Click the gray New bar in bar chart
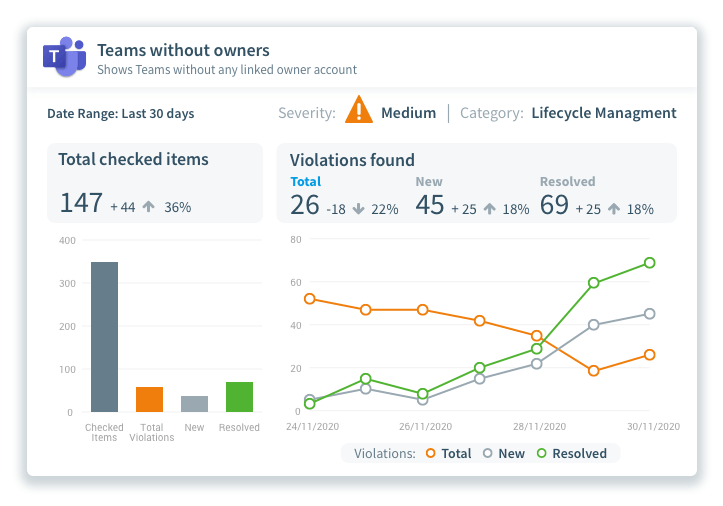723x506 pixels. (x=194, y=404)
